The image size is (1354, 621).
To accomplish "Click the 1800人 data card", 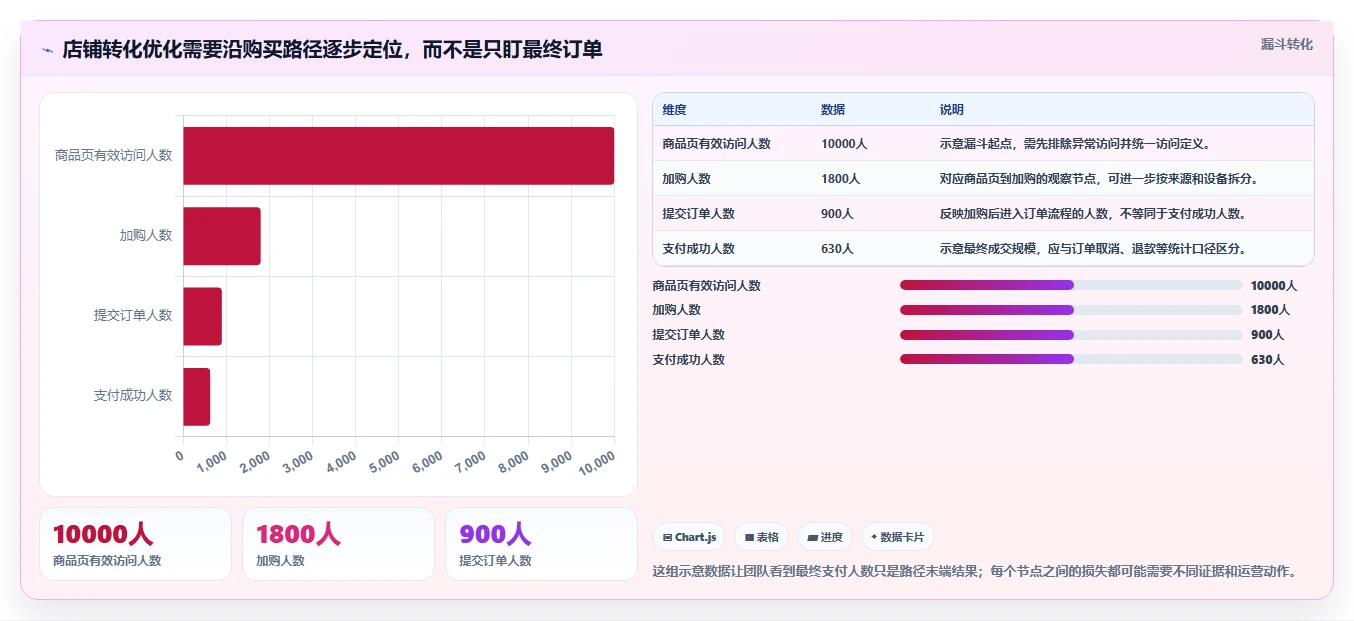I will [x=338, y=544].
